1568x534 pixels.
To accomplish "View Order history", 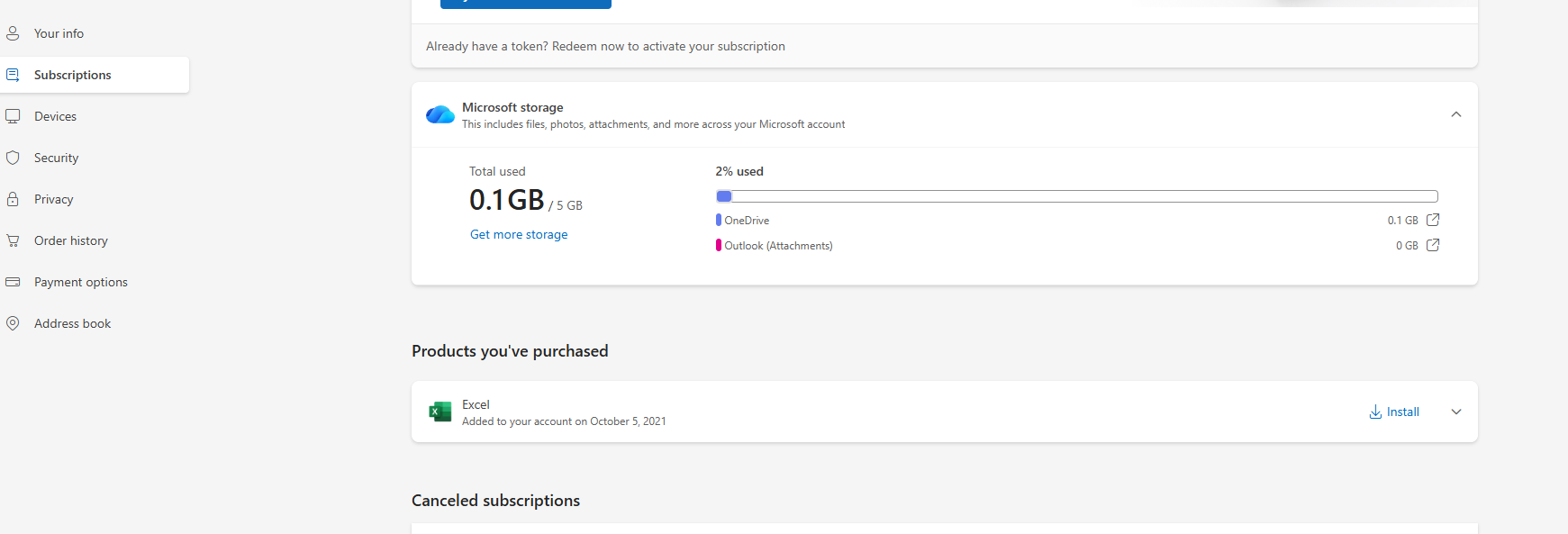I will 70,240.
